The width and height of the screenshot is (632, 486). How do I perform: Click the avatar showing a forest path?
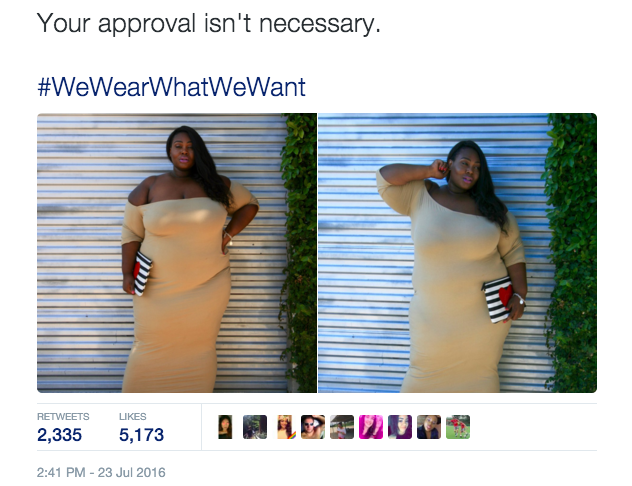point(255,427)
